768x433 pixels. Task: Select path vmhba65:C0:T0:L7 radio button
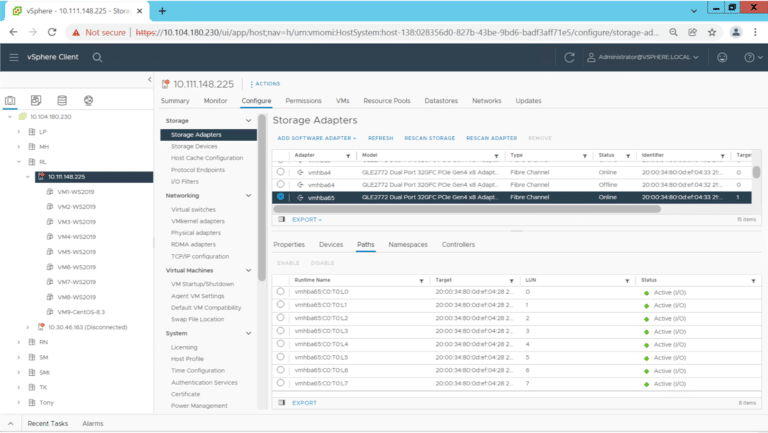(280, 383)
